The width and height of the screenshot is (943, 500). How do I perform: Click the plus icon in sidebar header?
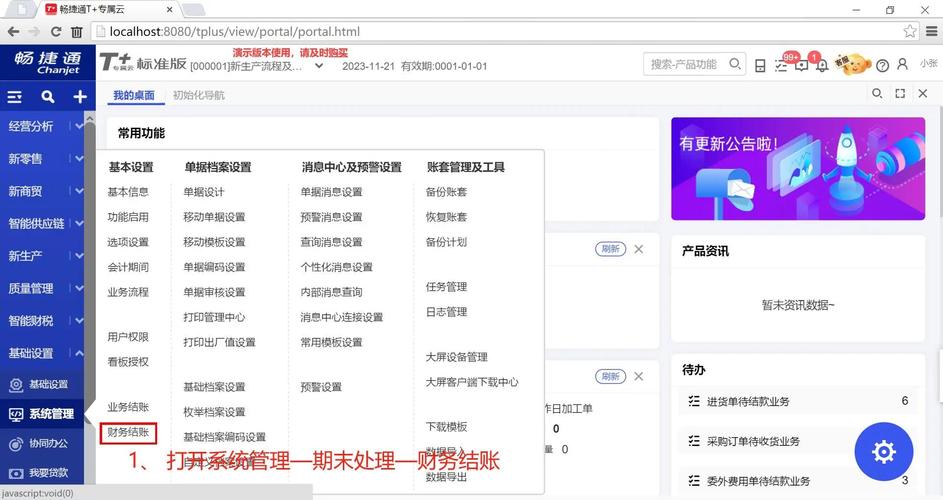click(x=79, y=96)
